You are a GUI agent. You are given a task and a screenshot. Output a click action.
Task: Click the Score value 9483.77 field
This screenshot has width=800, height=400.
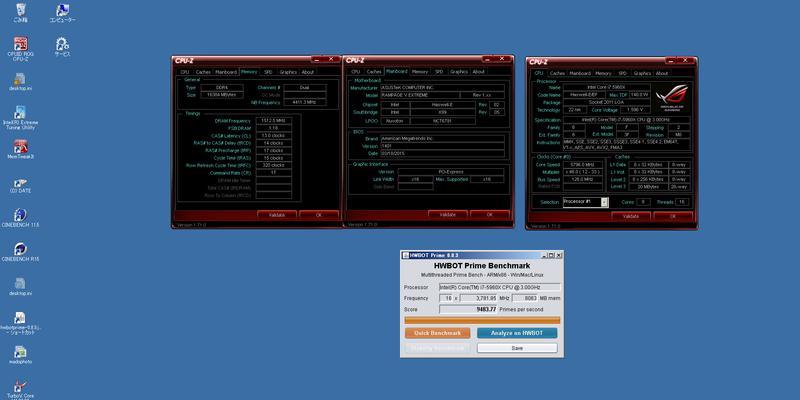(x=468, y=309)
